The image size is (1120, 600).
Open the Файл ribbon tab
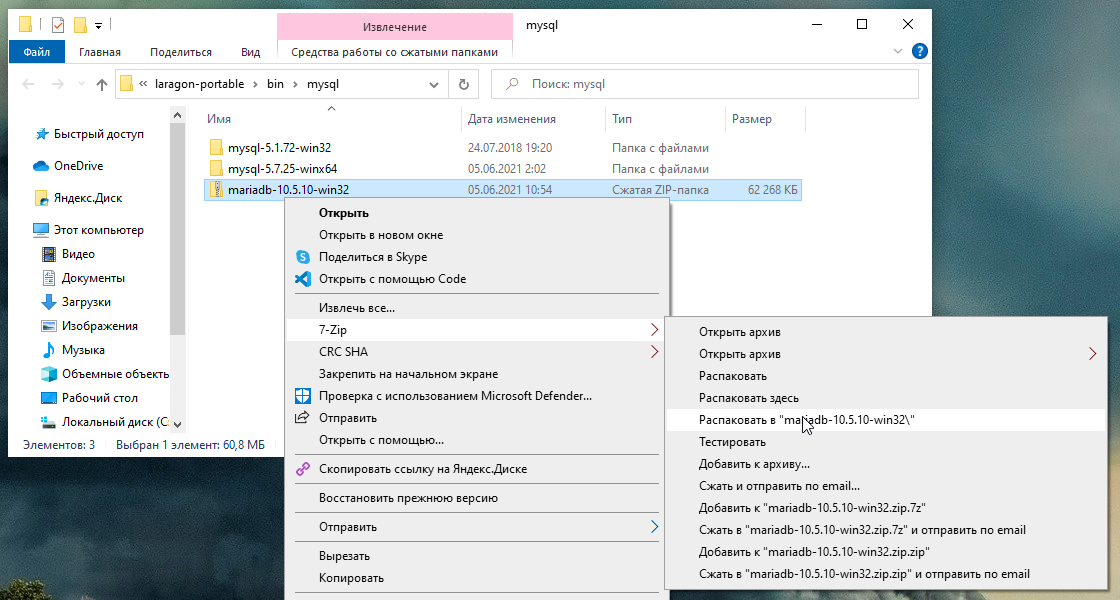point(37,52)
